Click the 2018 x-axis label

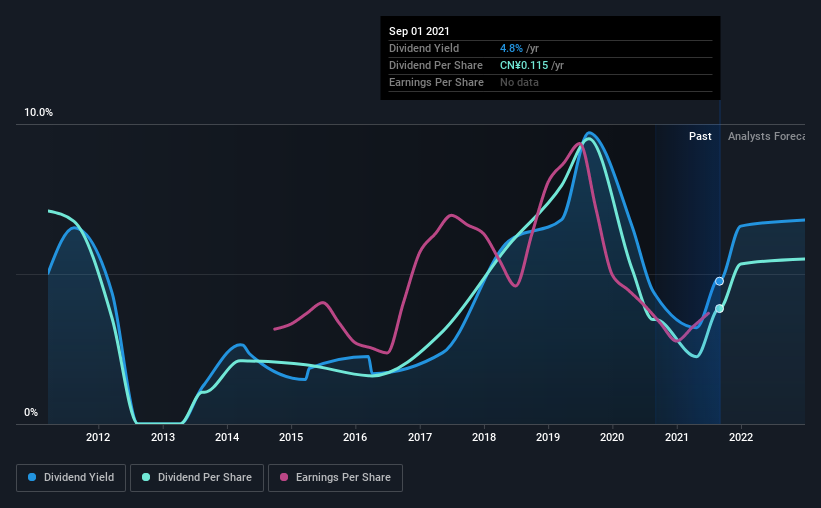coord(484,437)
